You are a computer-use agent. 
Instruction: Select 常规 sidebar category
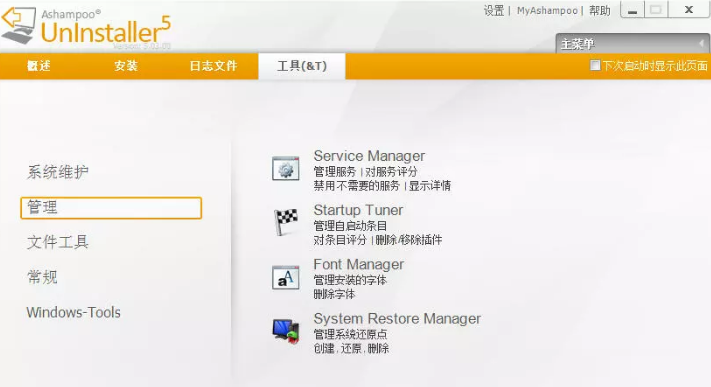click(42, 277)
